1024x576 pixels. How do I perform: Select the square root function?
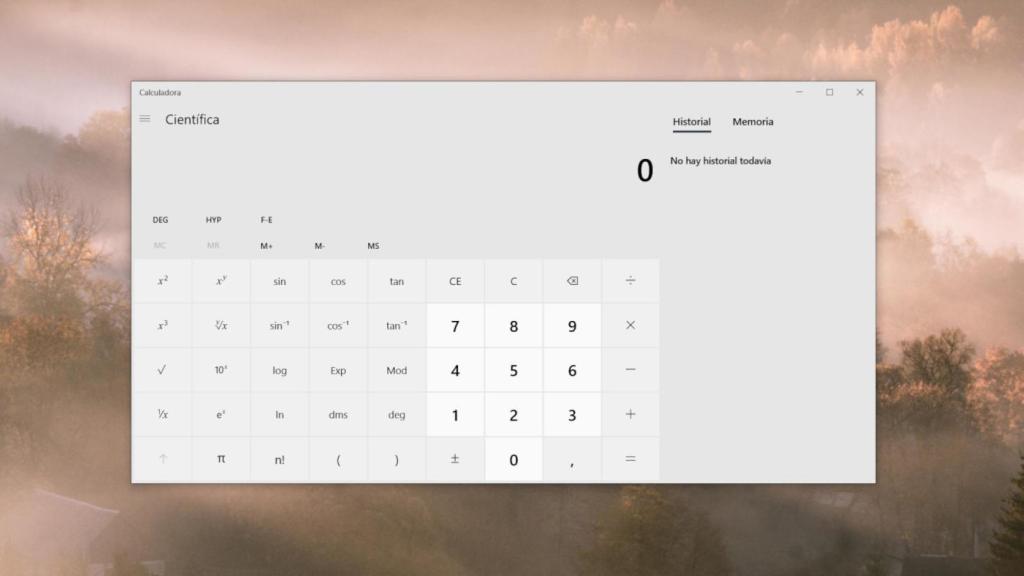pos(162,370)
